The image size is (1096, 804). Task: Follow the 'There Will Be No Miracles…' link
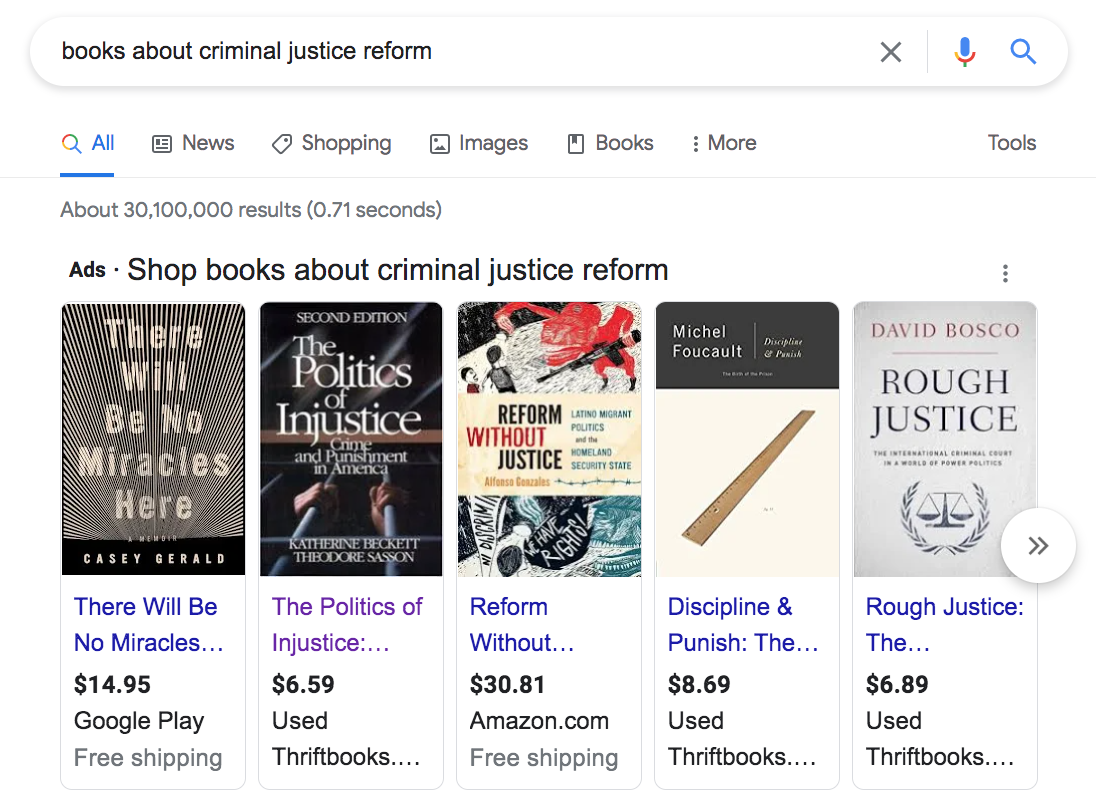(x=149, y=624)
